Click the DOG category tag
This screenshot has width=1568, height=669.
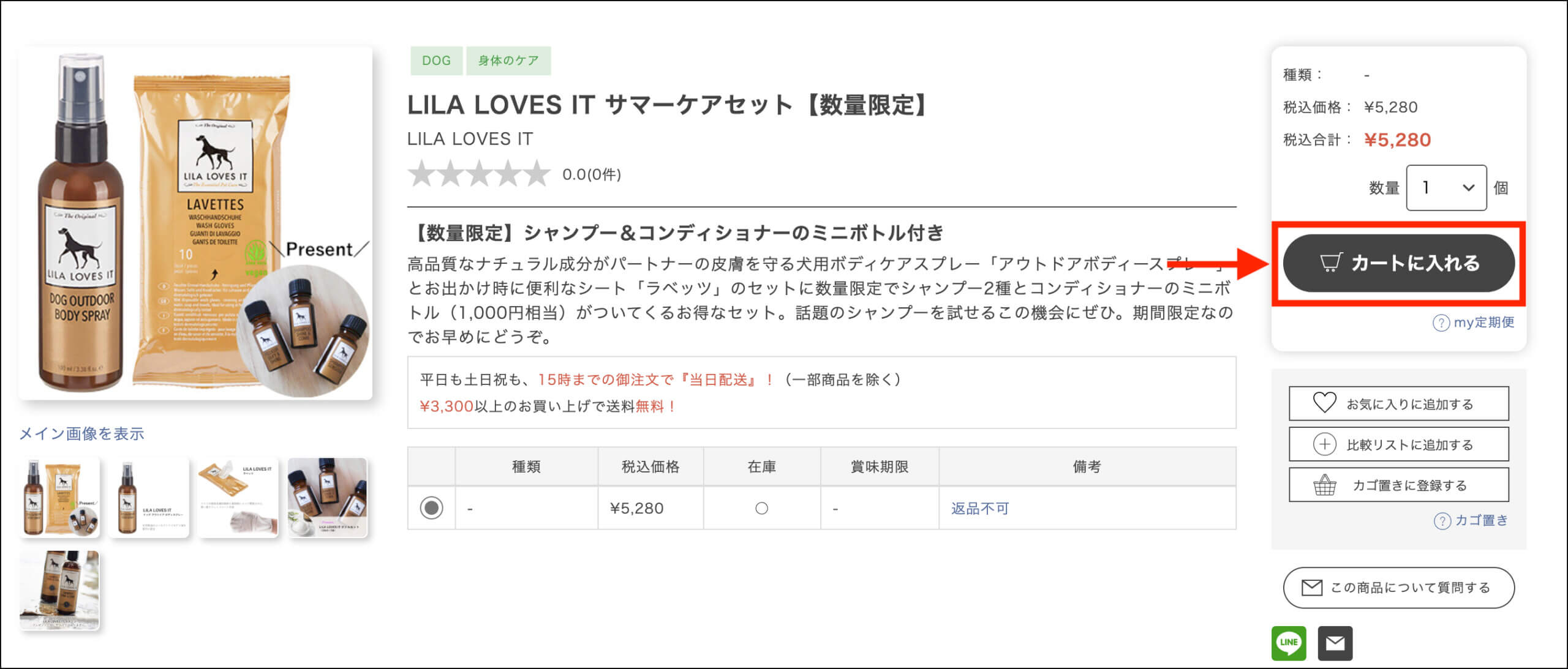point(436,61)
